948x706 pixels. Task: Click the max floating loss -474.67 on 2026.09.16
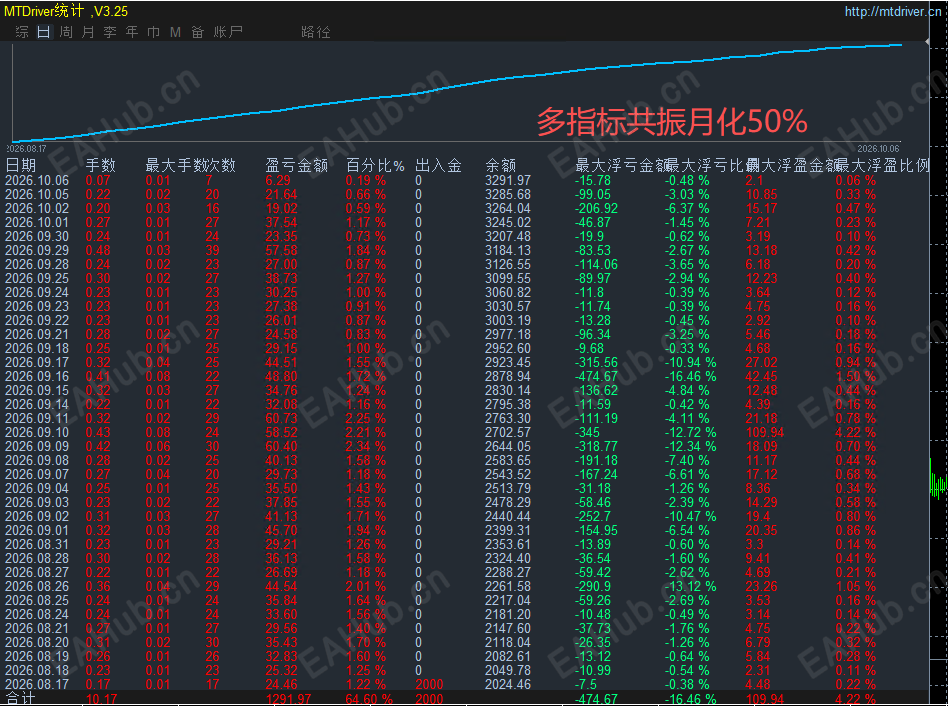pos(596,376)
